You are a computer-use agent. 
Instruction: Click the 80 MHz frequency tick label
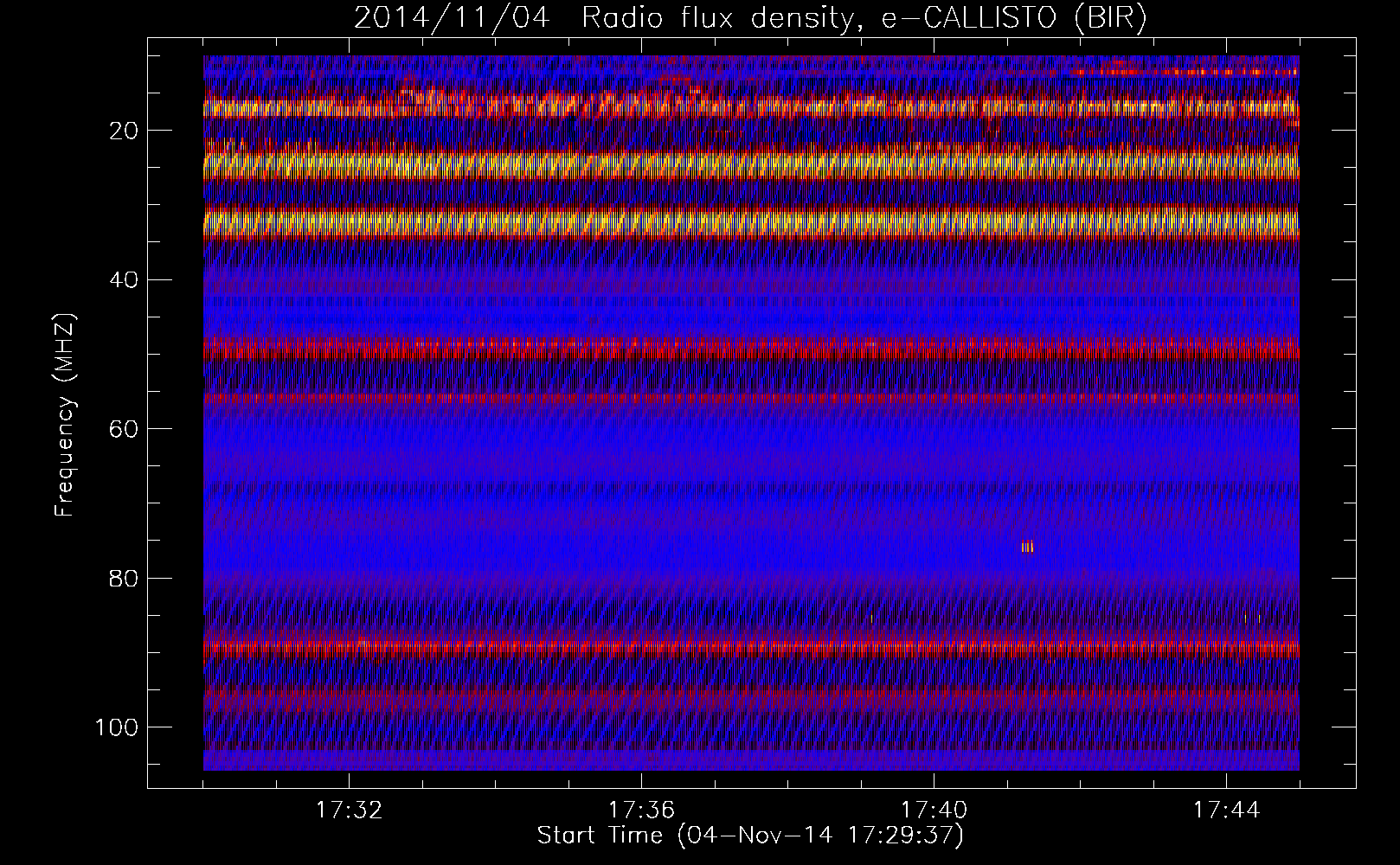(125, 578)
